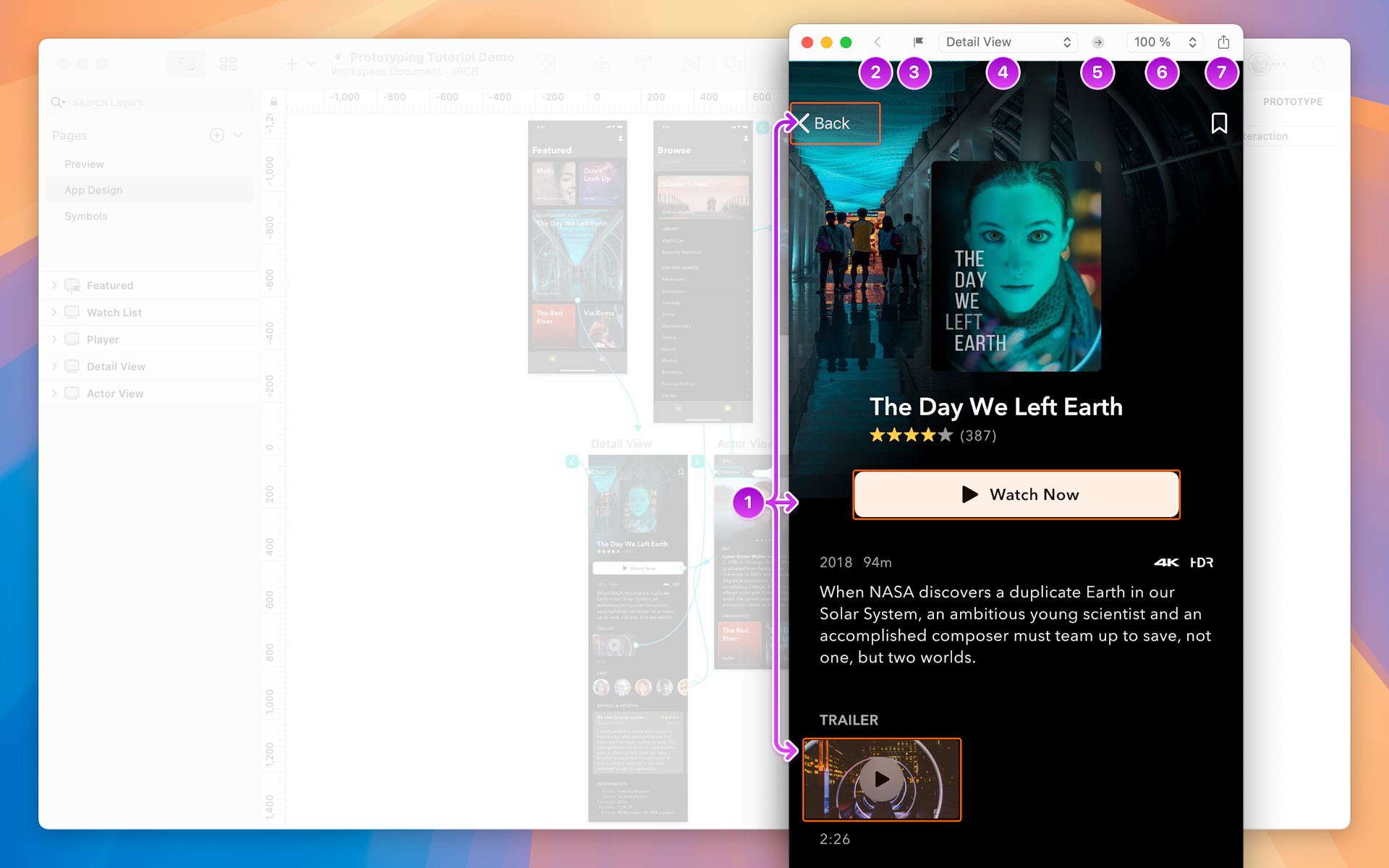The height and width of the screenshot is (868, 1389).
Task: Expand the Actor View layer group
Action: tap(55, 393)
